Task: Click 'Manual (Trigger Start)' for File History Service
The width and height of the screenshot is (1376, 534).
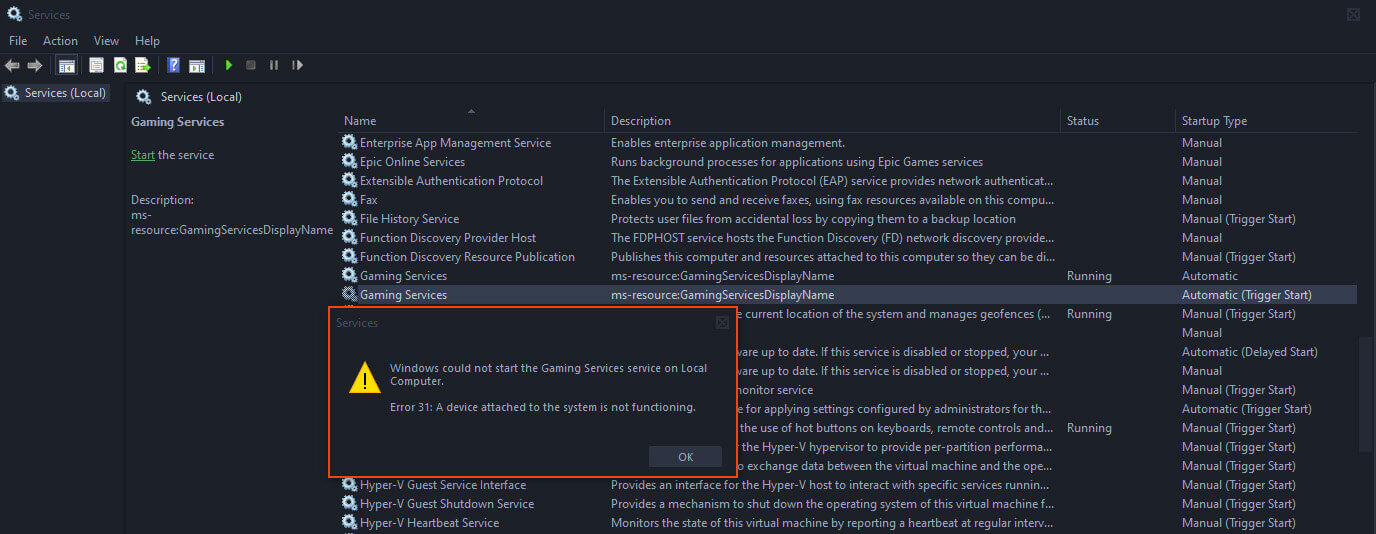Action: point(1238,219)
